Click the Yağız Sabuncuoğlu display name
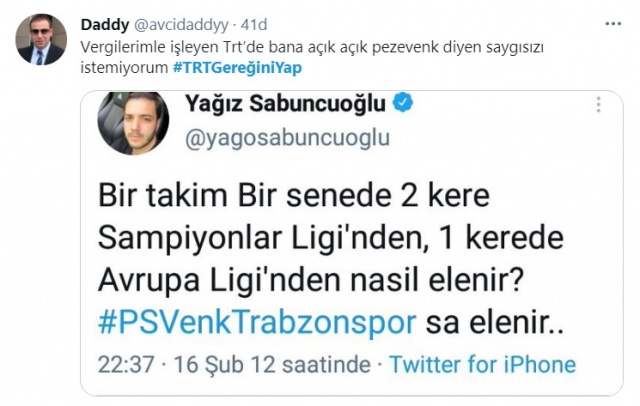The image size is (640, 406). (285, 103)
